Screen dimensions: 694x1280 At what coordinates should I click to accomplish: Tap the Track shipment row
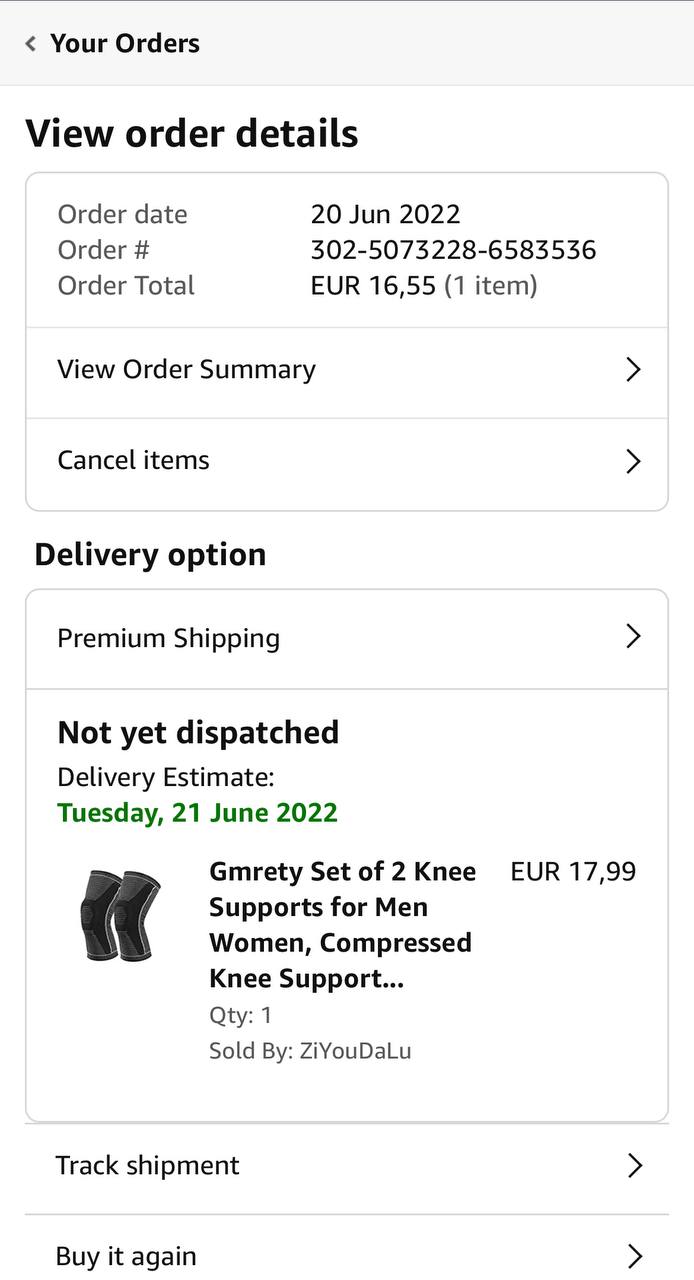[x=148, y=1166]
